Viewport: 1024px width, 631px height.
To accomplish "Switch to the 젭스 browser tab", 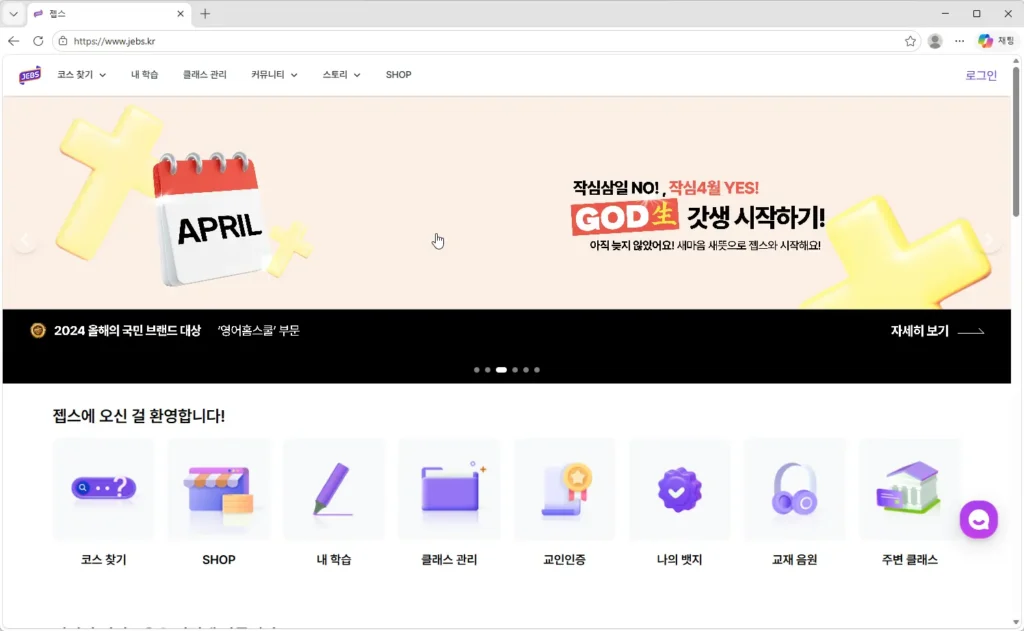I will (x=109, y=14).
